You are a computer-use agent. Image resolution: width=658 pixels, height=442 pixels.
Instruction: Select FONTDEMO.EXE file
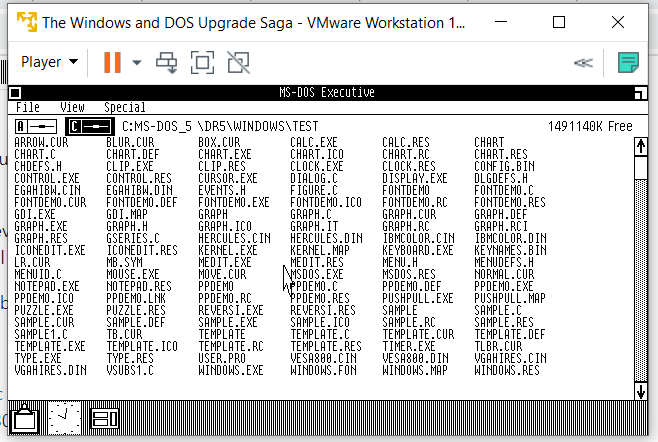coord(234,202)
